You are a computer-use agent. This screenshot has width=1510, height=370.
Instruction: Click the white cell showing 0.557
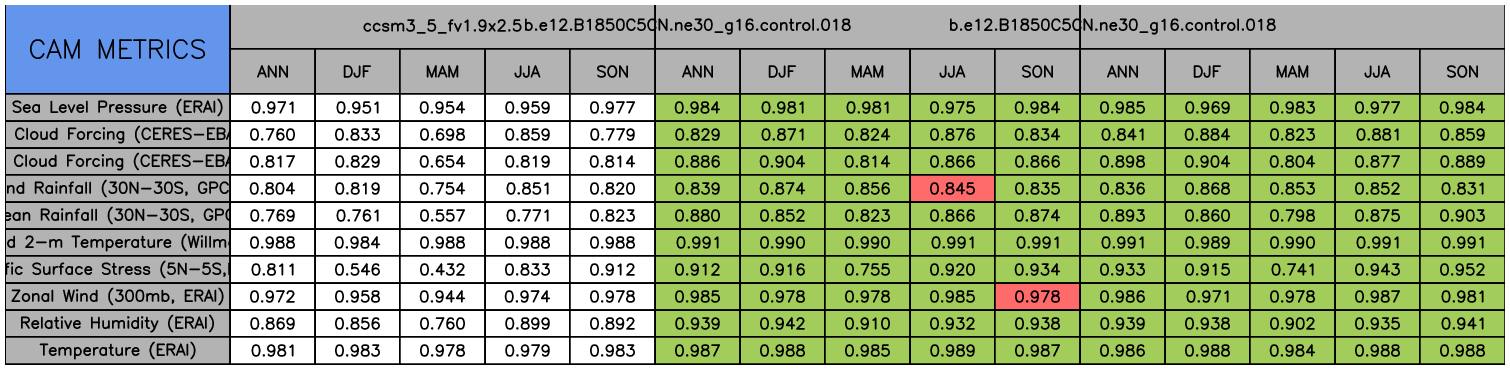pyautogui.click(x=443, y=215)
